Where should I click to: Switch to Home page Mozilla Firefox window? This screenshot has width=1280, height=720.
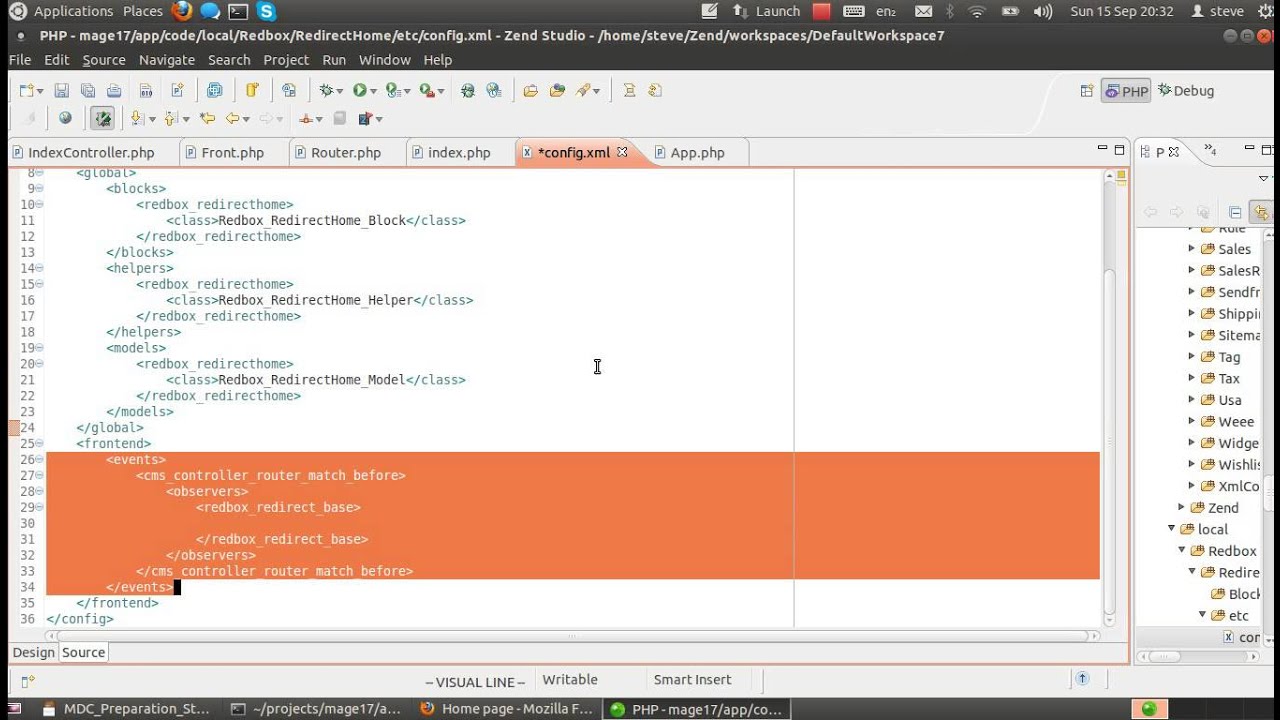coord(507,708)
